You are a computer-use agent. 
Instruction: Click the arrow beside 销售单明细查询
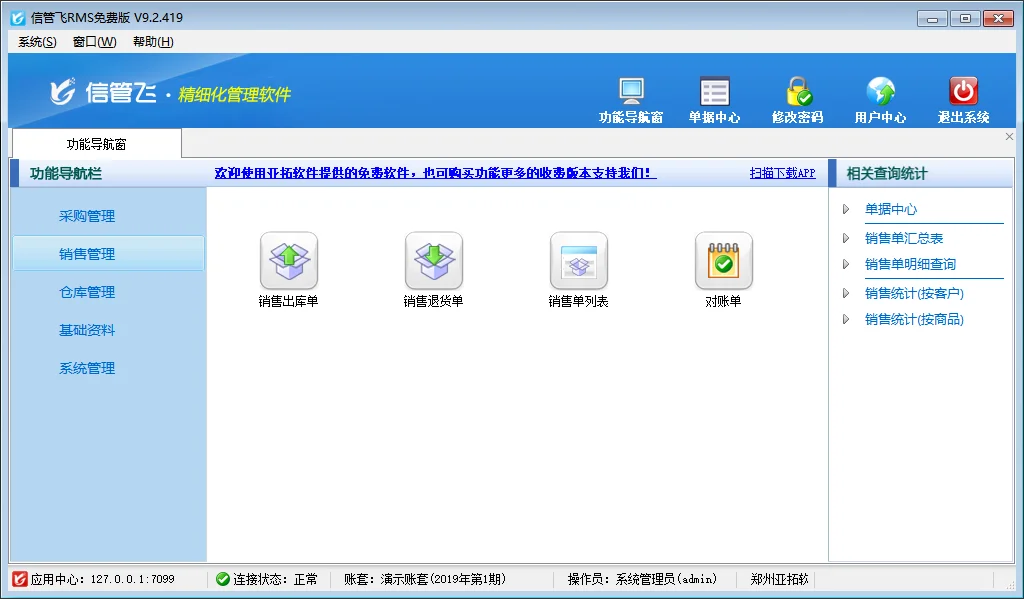(x=846, y=264)
